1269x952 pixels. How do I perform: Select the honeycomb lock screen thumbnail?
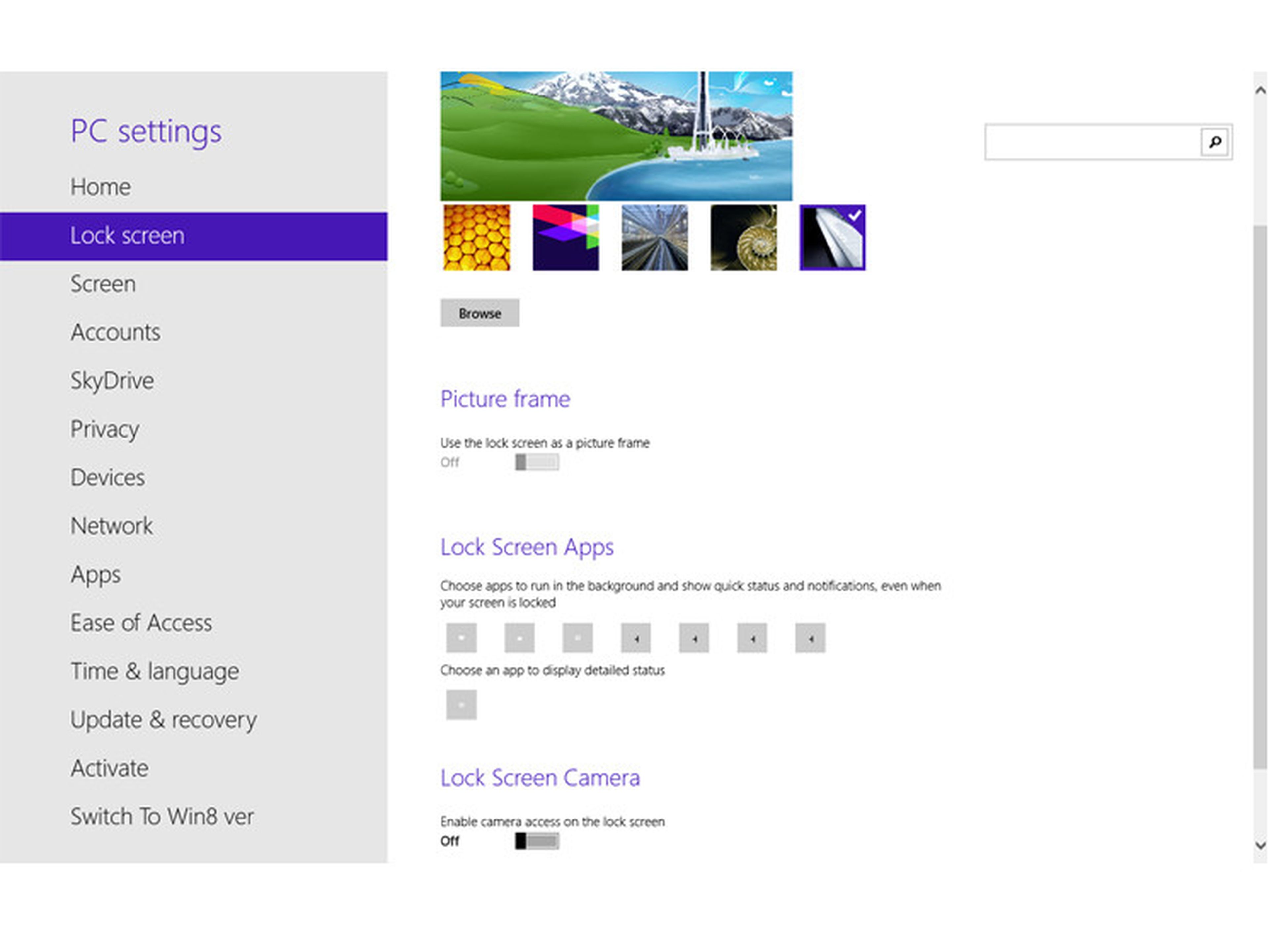click(x=476, y=237)
